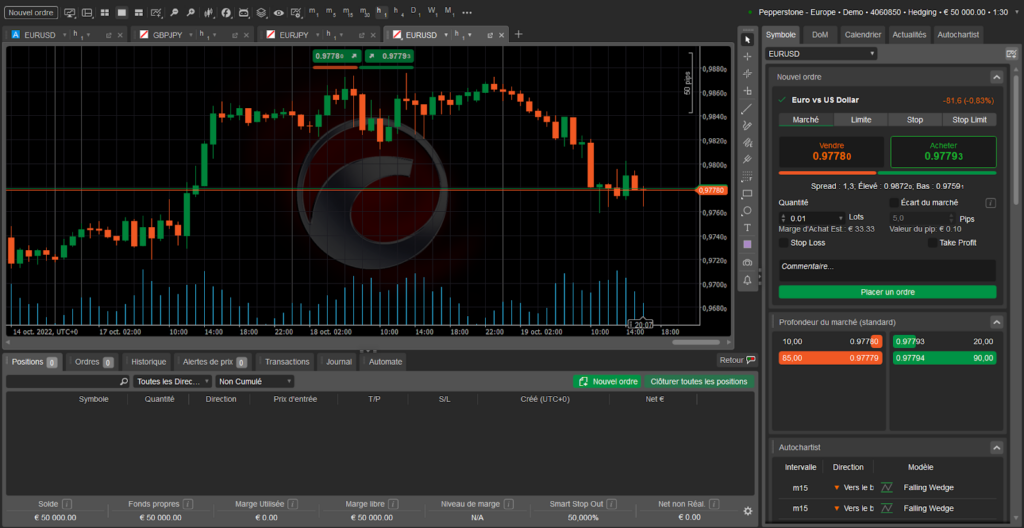The image size is (1024, 528).
Task: Open the chart type candlestick icon
Action: (x=208, y=12)
